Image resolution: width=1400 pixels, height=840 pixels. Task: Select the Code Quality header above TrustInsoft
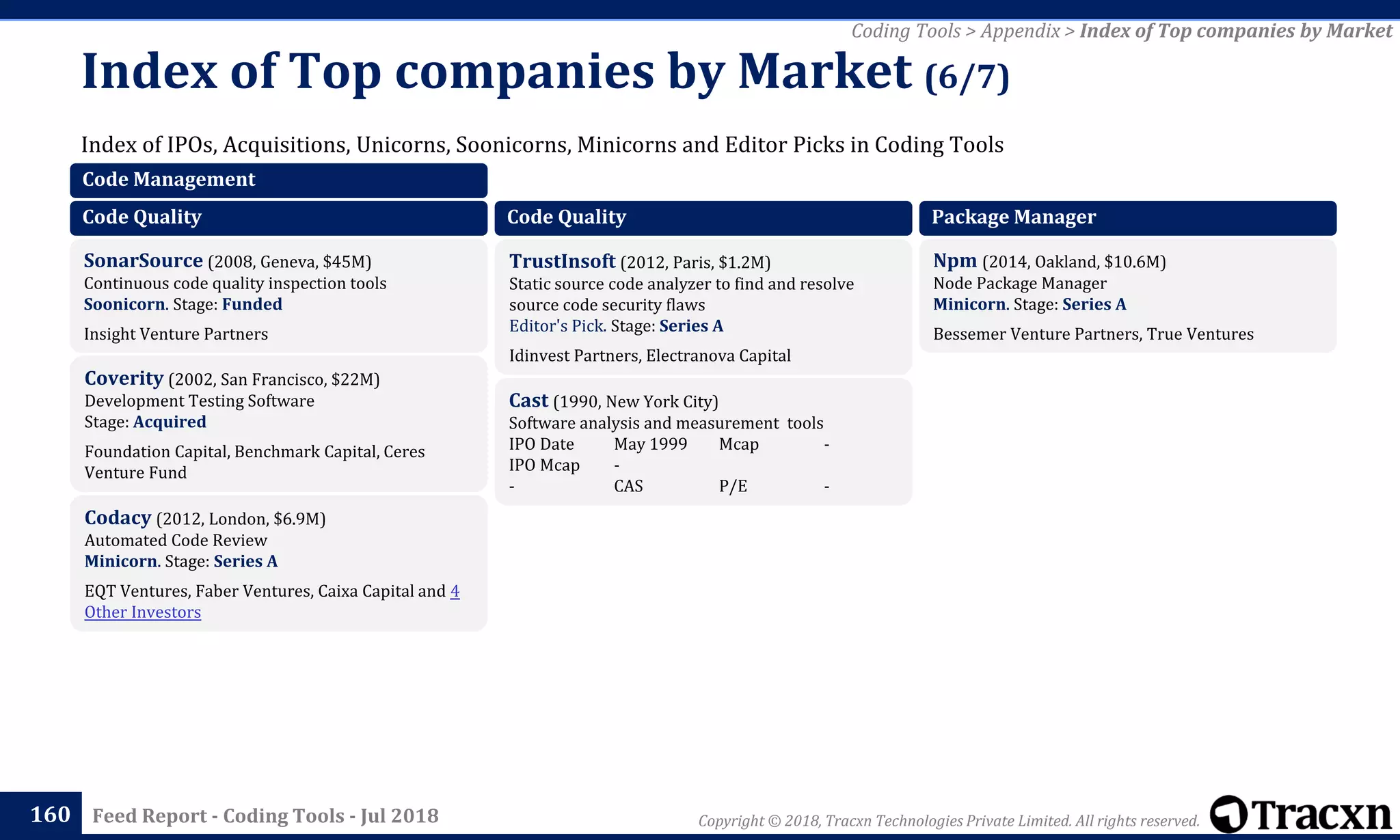pos(703,217)
